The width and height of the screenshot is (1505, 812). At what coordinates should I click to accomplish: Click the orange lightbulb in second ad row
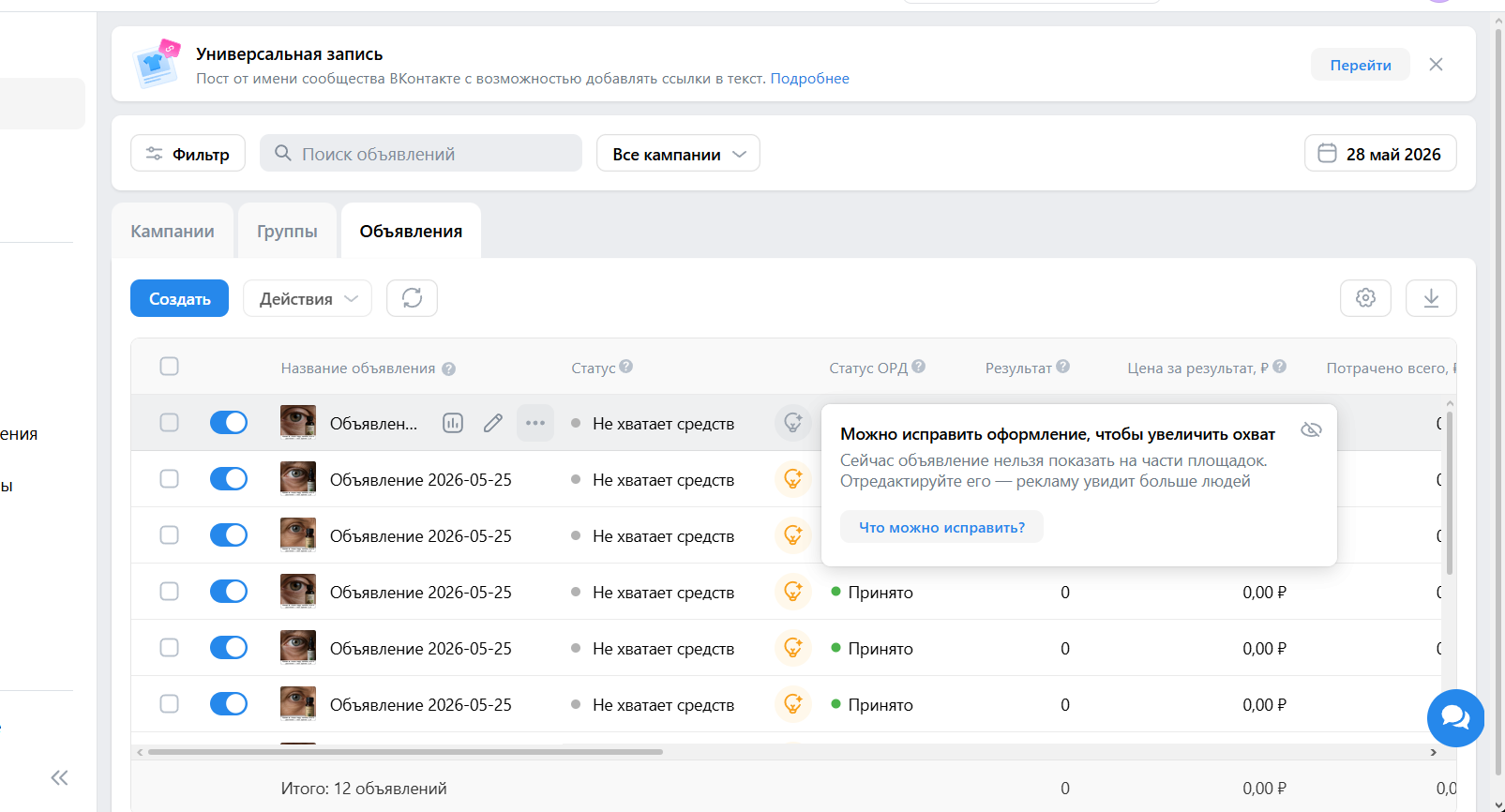coord(793,479)
